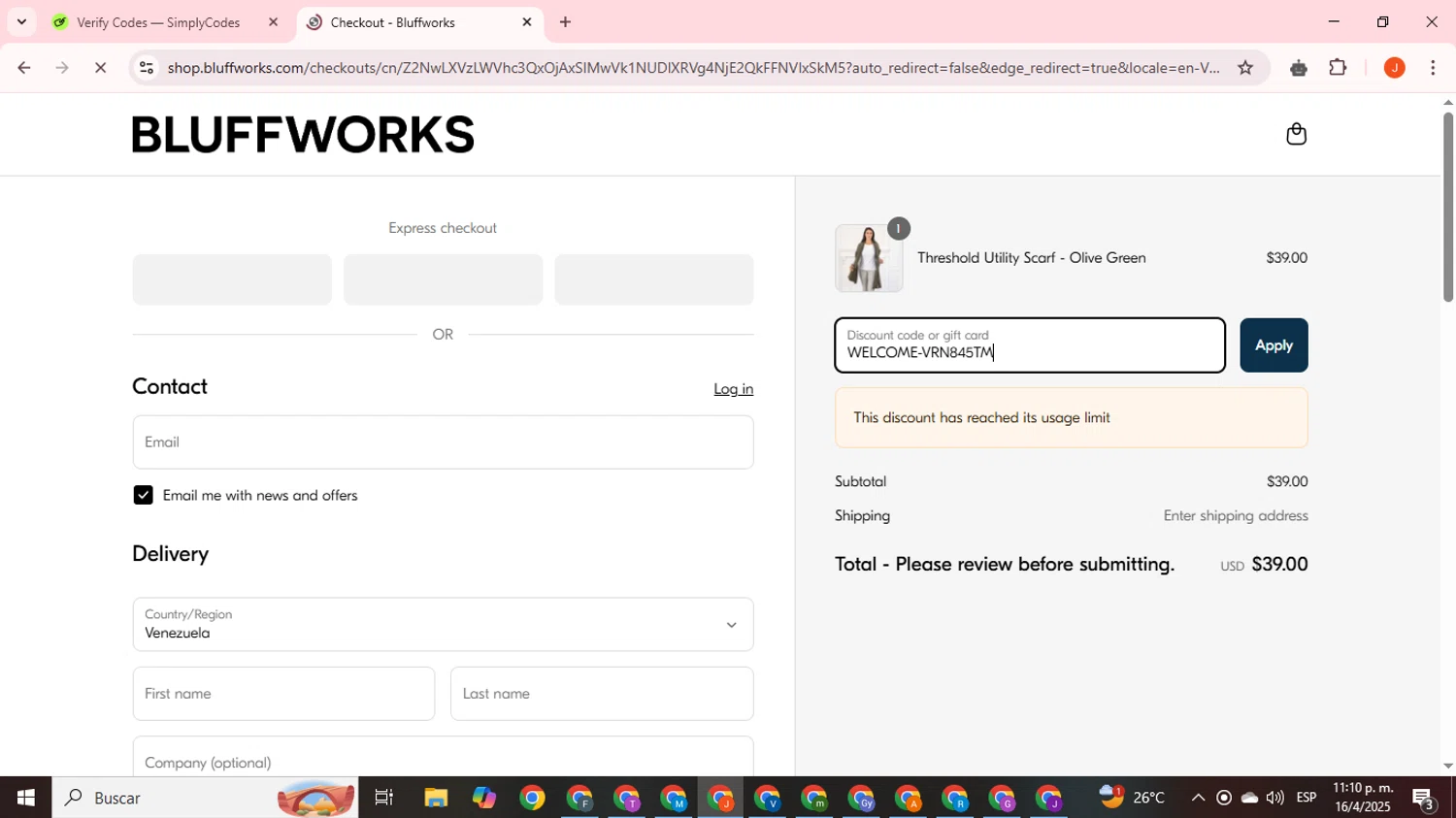Image resolution: width=1456 pixels, height=818 pixels.
Task: View site information icon in address bar
Action: 147,68
